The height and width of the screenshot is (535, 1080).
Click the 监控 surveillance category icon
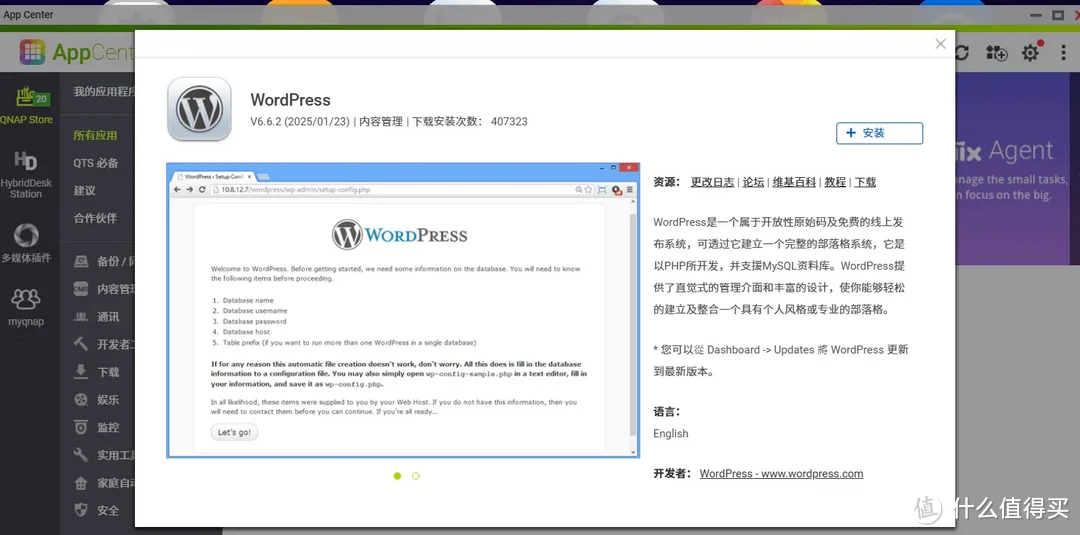(x=81, y=428)
